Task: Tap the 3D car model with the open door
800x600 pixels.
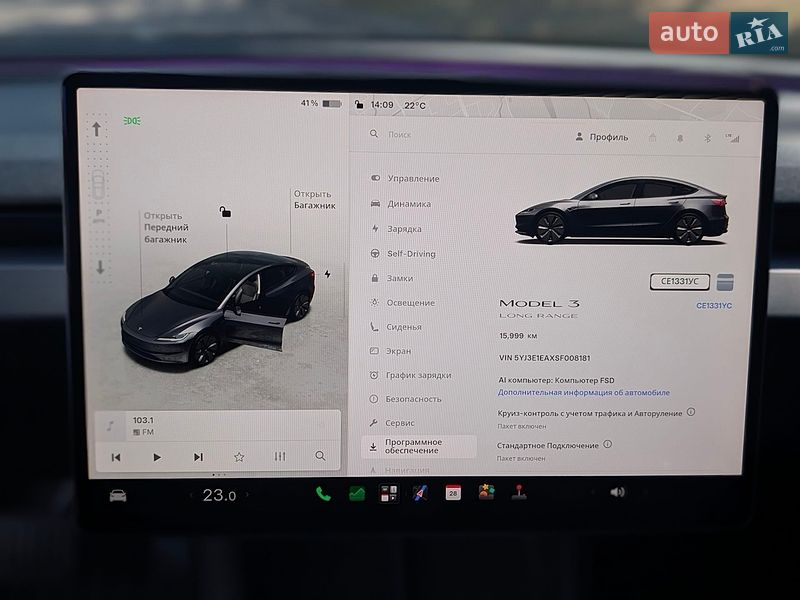Action: 217,309
